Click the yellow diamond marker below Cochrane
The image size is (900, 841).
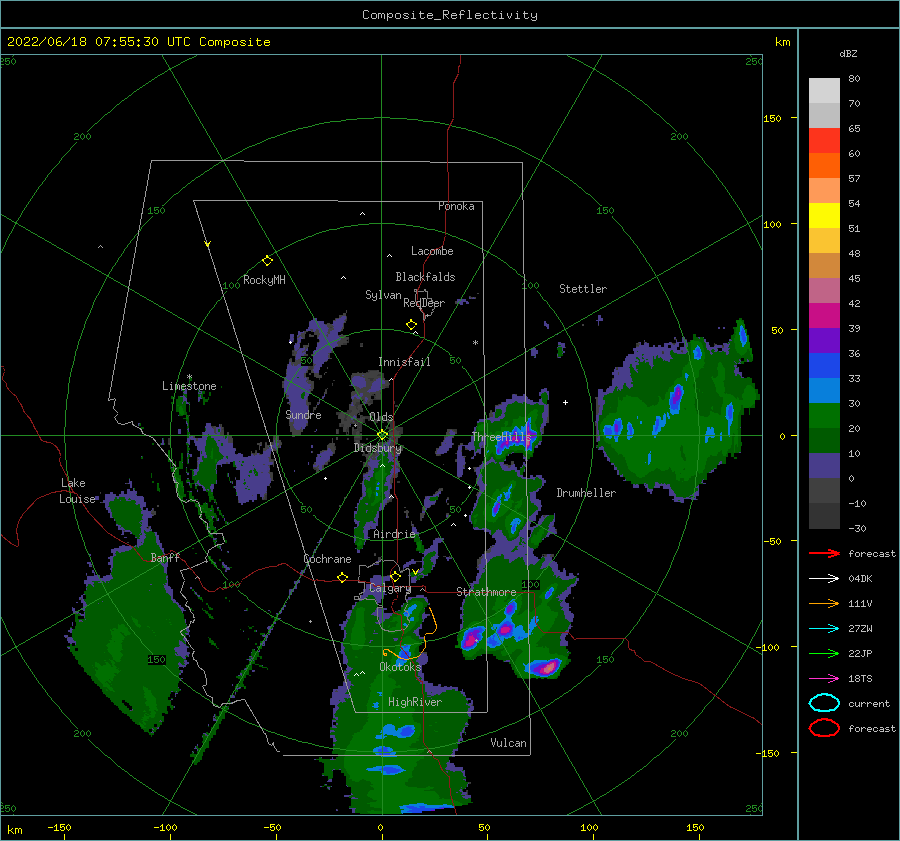[x=343, y=577]
